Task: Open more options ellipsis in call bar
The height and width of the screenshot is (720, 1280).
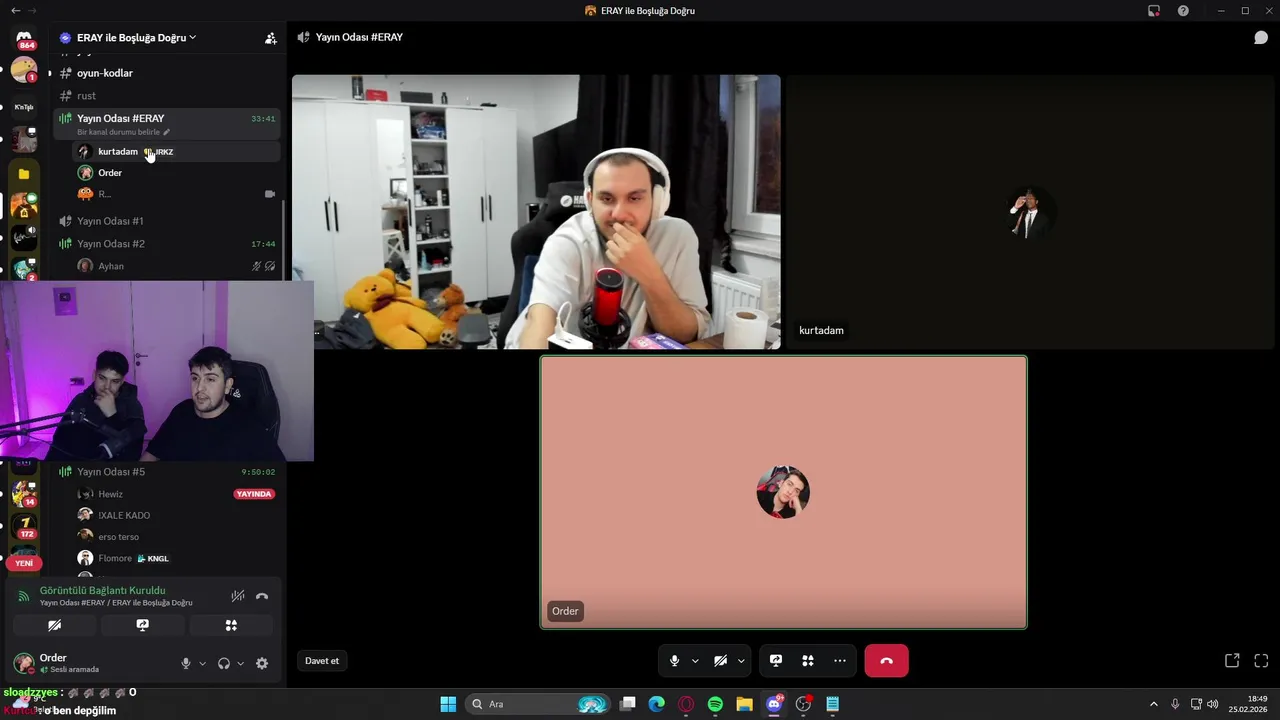Action: (840, 661)
